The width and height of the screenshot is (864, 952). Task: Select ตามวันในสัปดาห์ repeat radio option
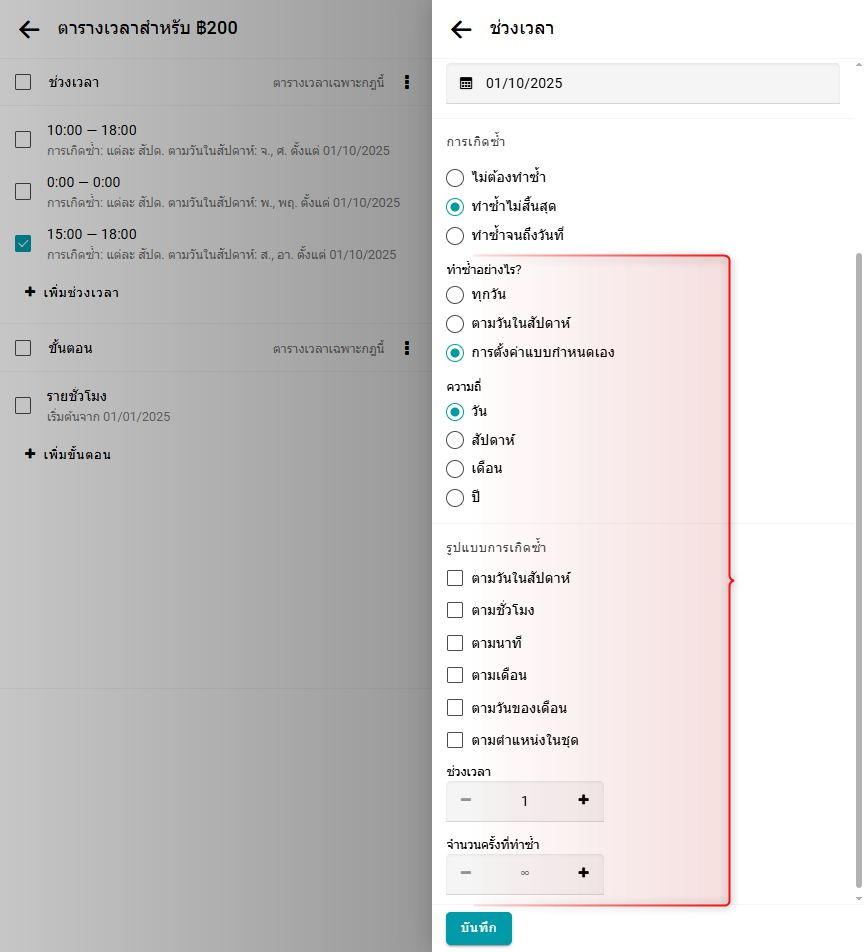[x=455, y=324]
